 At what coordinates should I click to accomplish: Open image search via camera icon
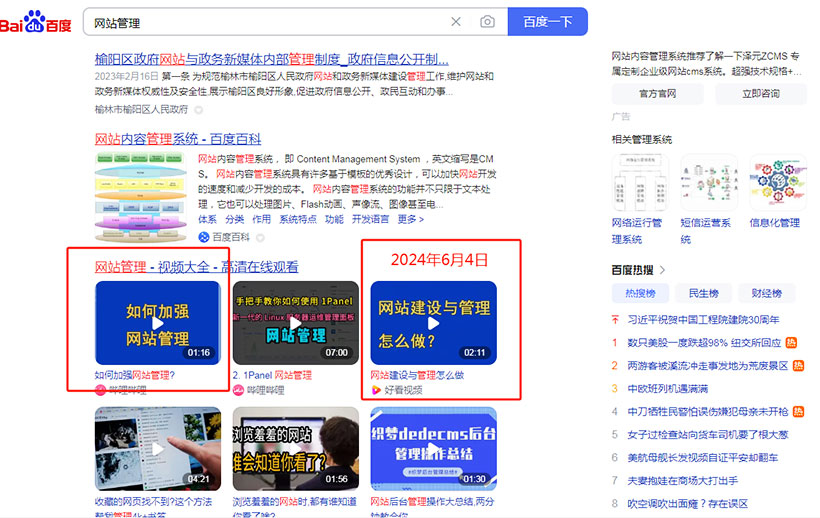487,22
